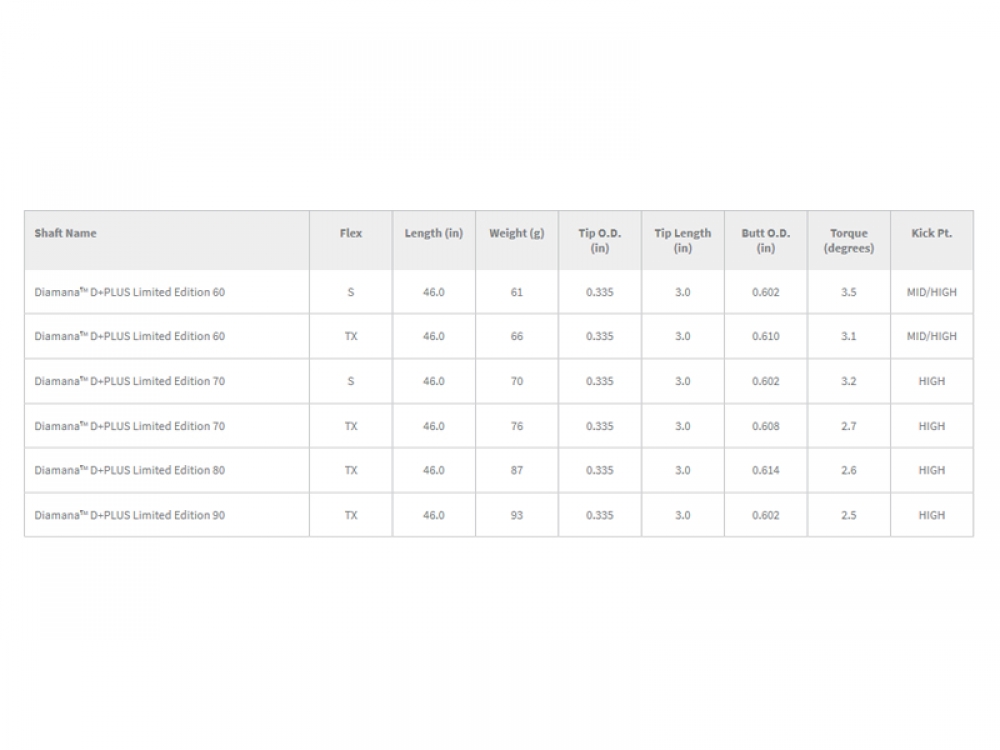Select the Limited Edition 60 shaft name with S flex
This screenshot has width=1000, height=750.
pyautogui.click(x=129, y=292)
